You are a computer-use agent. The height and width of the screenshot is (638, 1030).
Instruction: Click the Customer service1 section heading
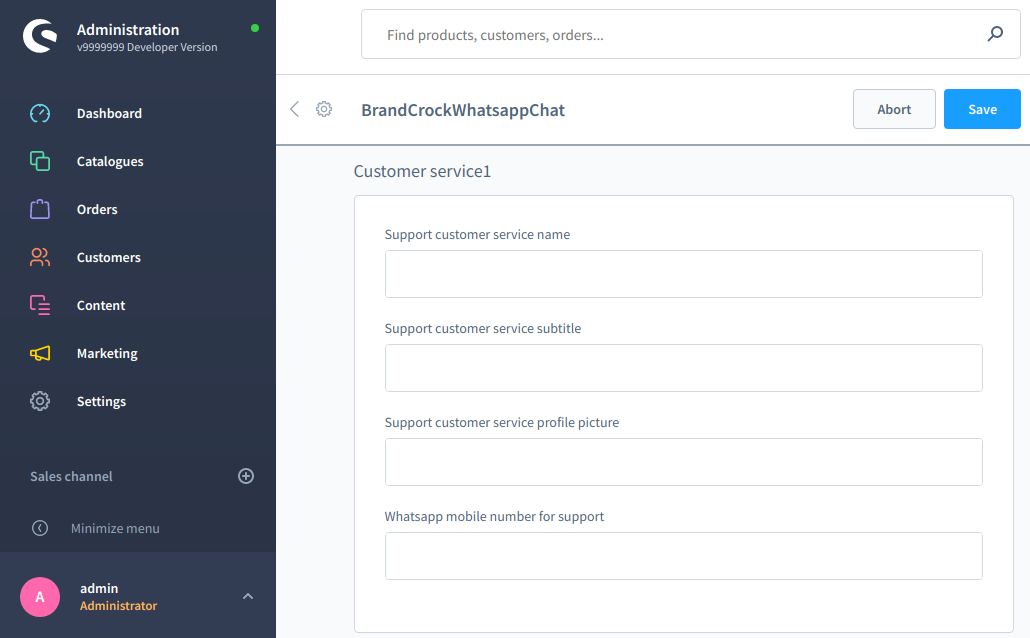(x=422, y=171)
